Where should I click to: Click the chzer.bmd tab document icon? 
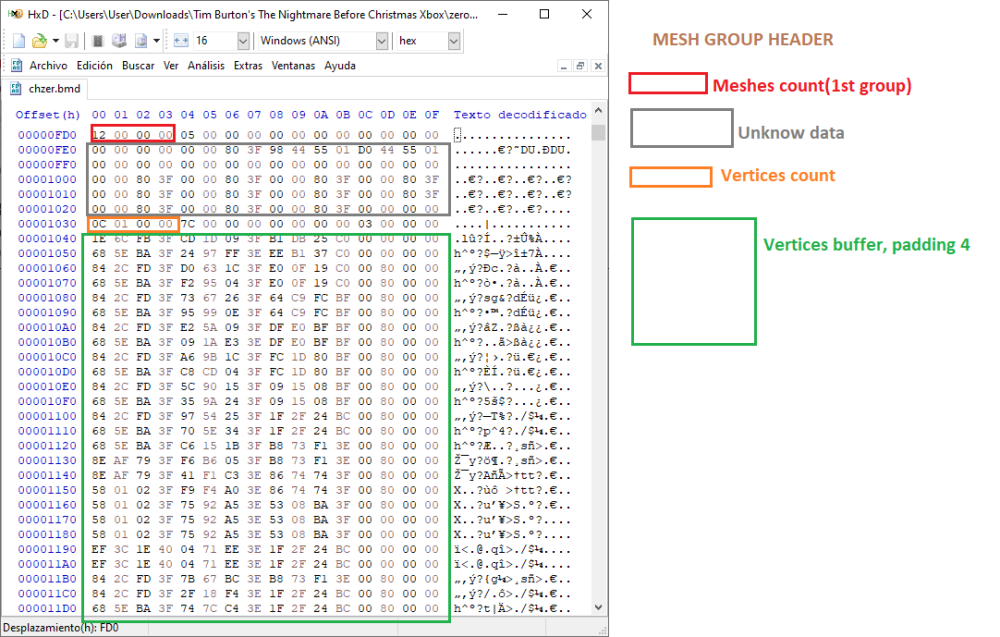(15, 87)
